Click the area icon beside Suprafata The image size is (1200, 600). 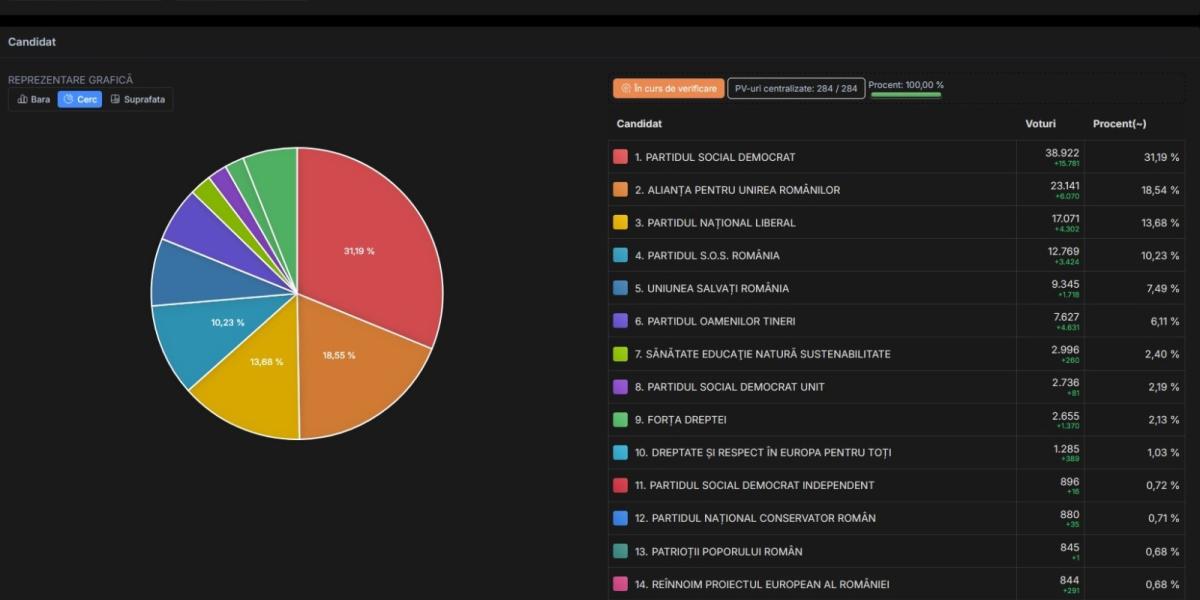pos(115,99)
